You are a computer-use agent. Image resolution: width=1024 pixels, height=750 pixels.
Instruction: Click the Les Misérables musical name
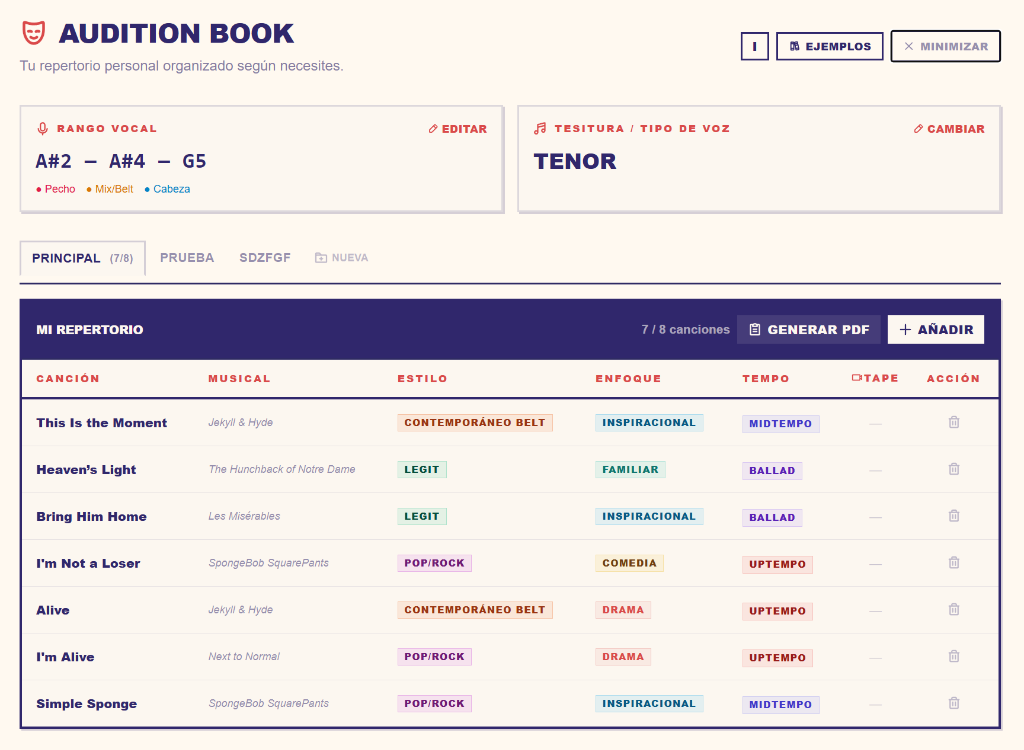click(x=244, y=516)
